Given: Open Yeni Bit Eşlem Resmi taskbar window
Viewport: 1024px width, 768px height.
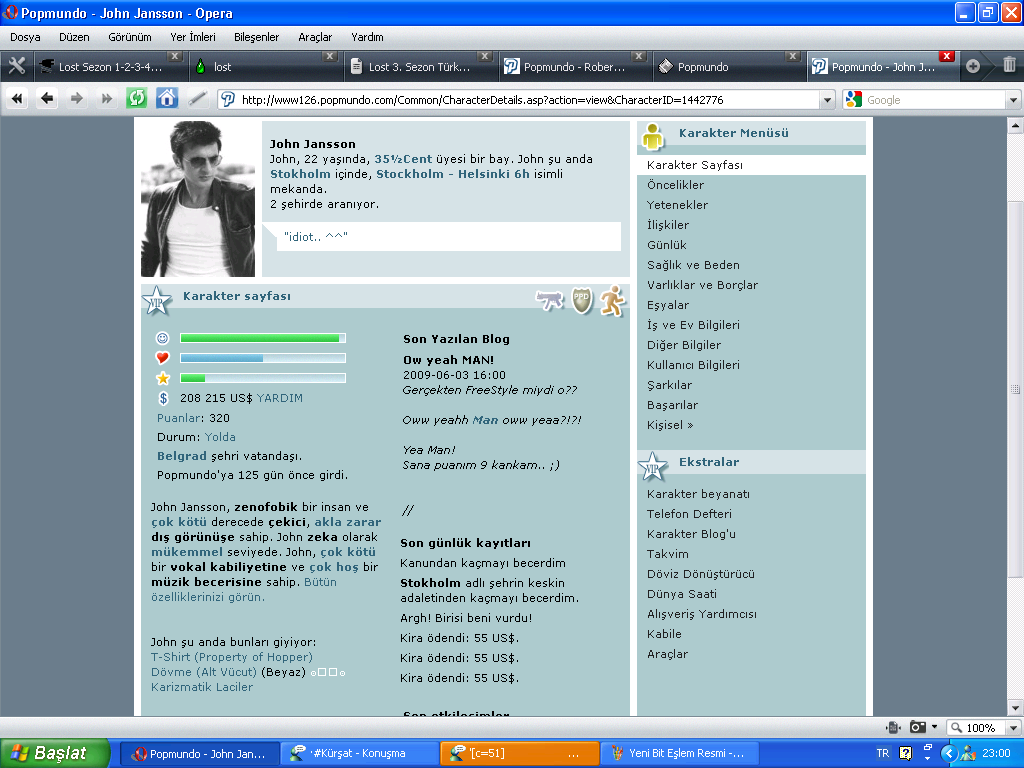Looking at the screenshot, I should pos(679,753).
